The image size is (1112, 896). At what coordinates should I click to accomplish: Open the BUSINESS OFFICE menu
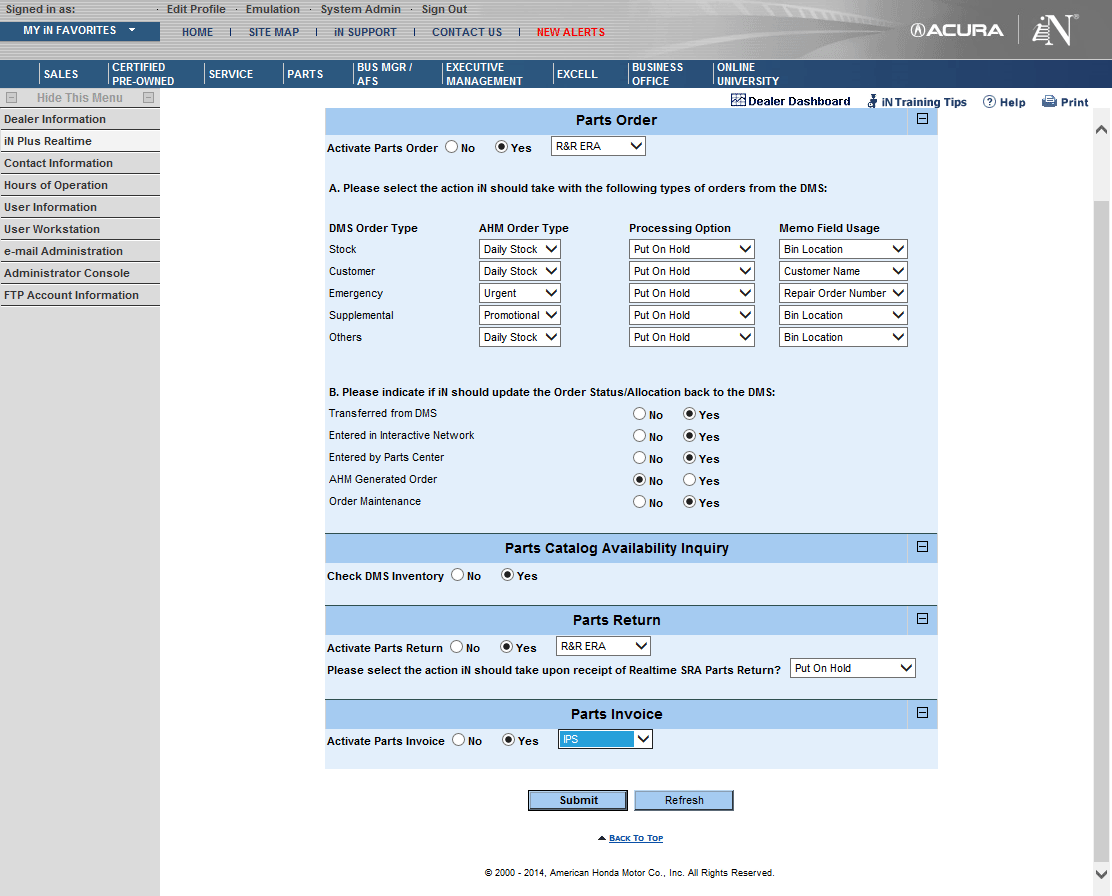click(x=657, y=74)
